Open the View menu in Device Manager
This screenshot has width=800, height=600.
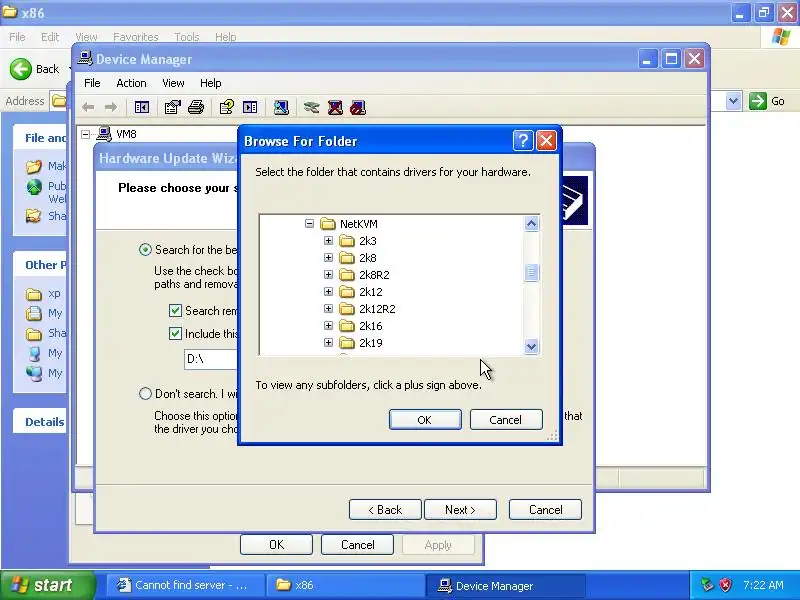point(173,83)
